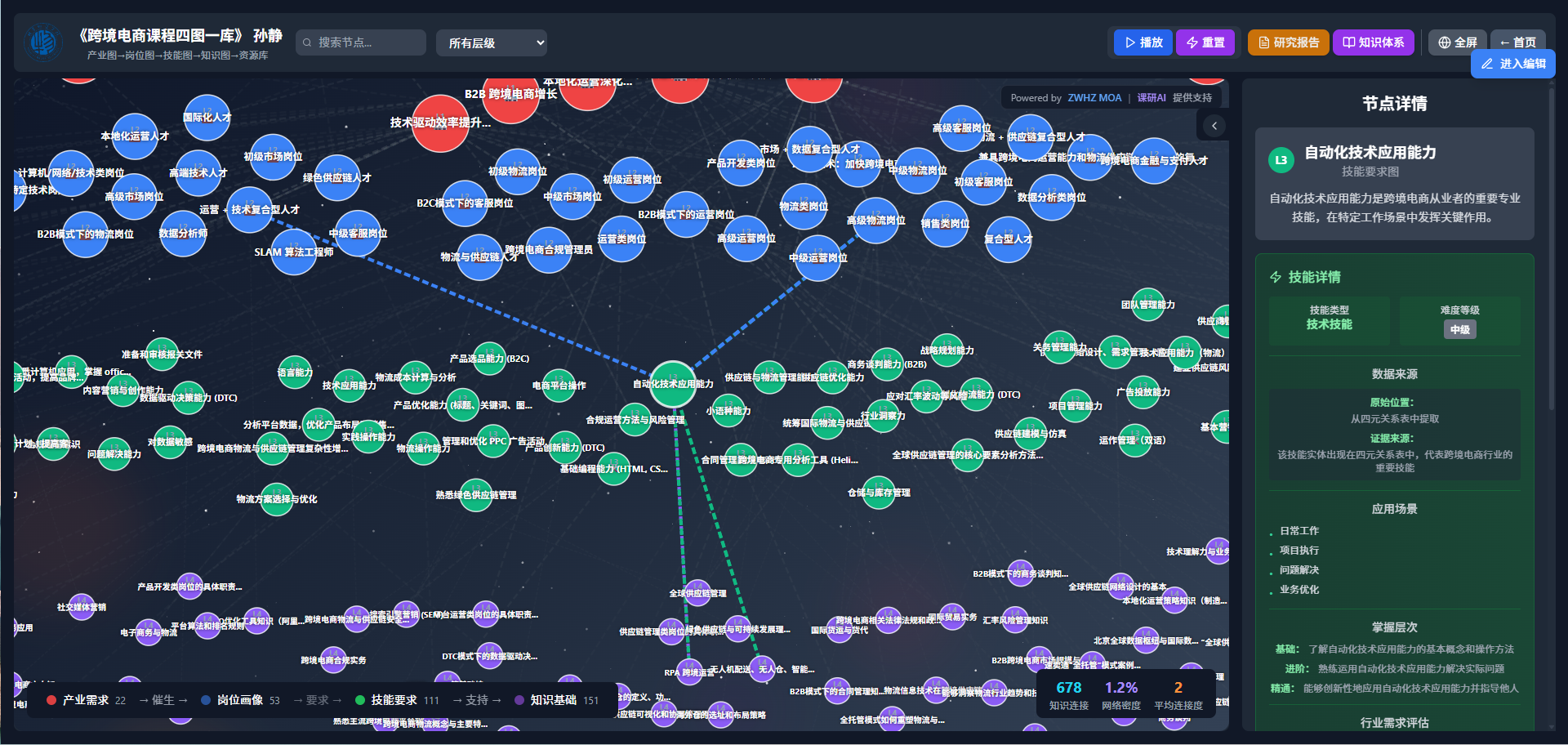Go back to 首页 home
Screen dimensions: 1568x745
pos(1517,42)
